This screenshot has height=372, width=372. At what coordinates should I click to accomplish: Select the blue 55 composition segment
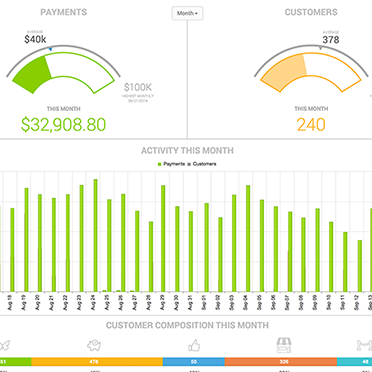tap(194, 362)
